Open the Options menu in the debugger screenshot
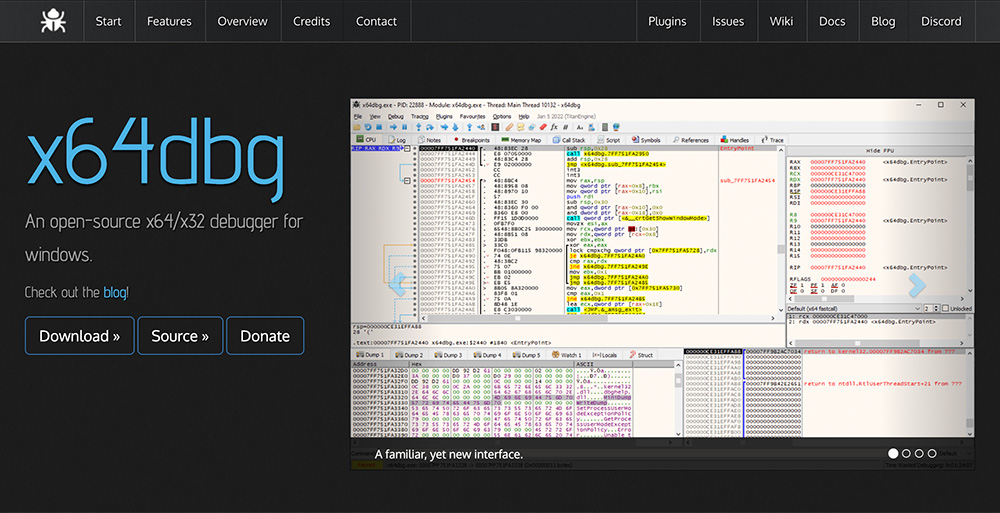The image size is (1000, 513). click(x=502, y=117)
